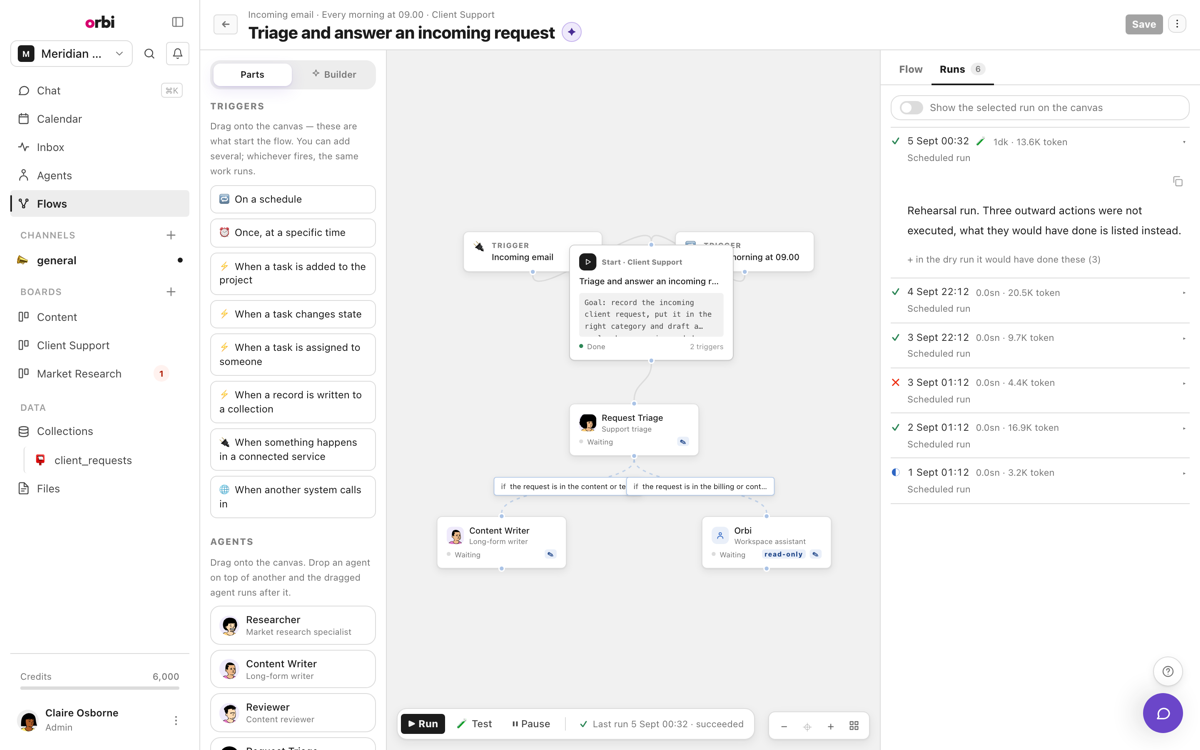Click the back arrow button
The image size is (1200, 750).
[x=226, y=25]
